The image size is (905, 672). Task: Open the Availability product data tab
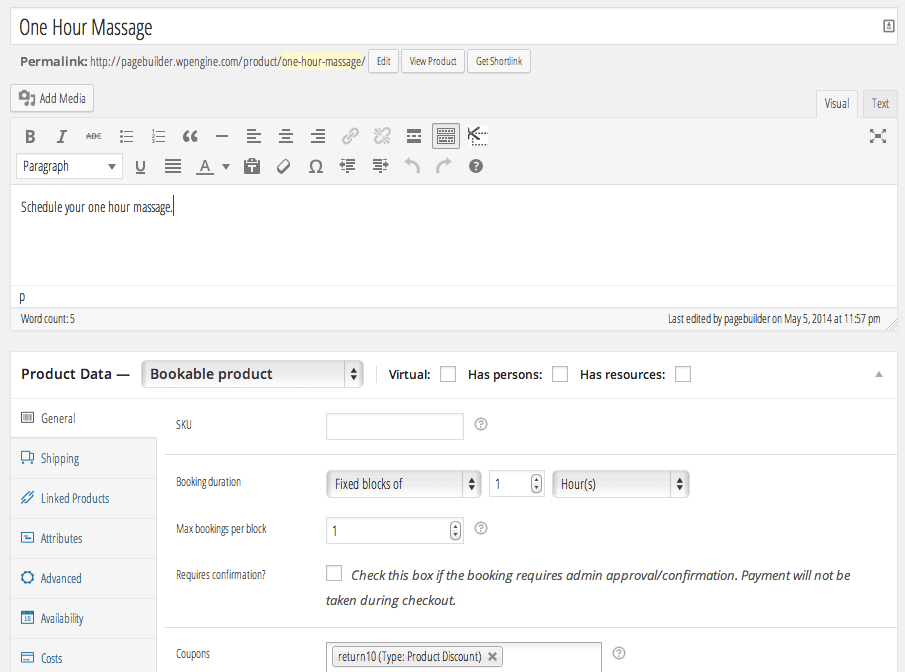click(62, 619)
